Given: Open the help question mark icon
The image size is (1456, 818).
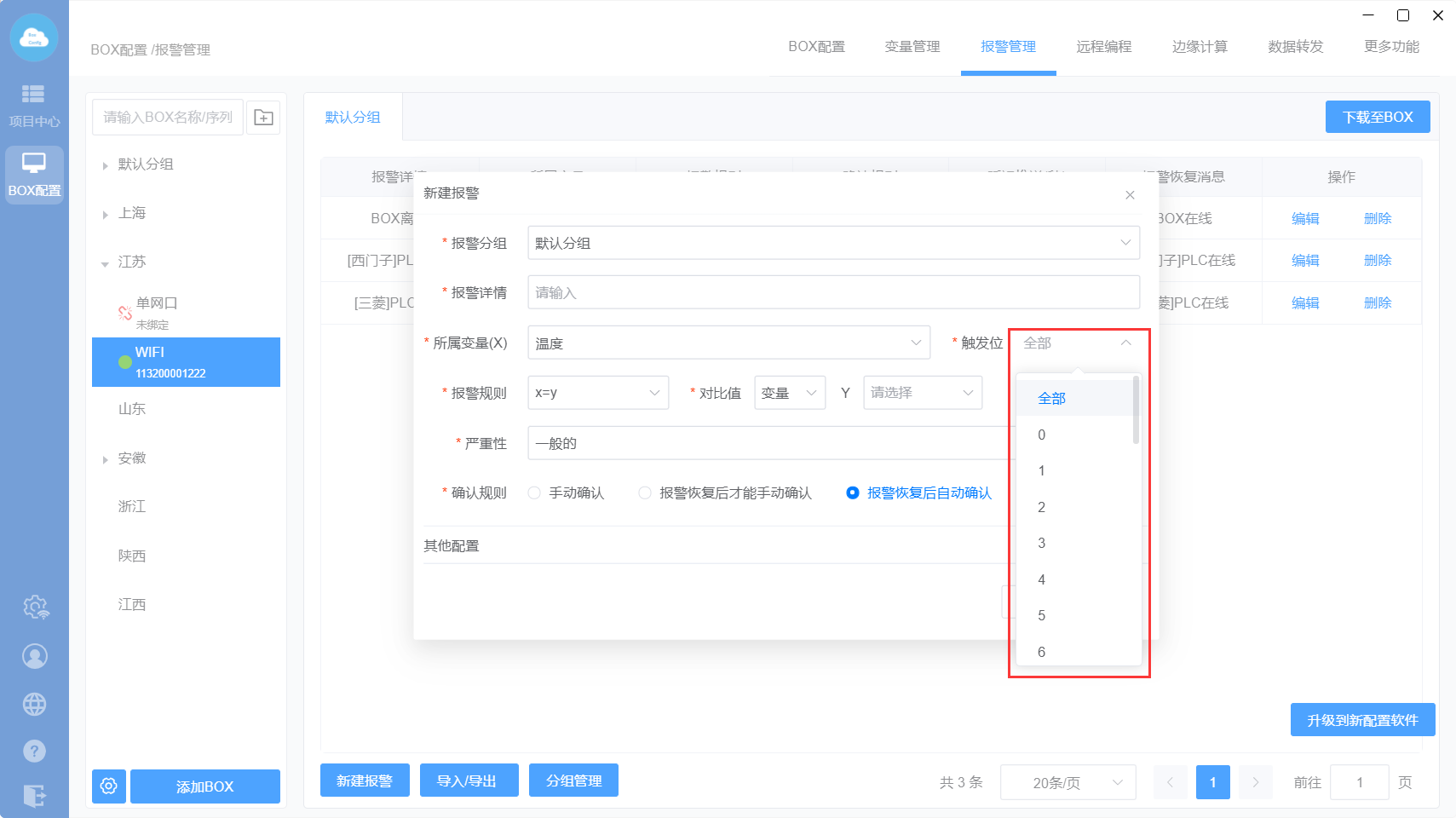Looking at the screenshot, I should pyautogui.click(x=35, y=751).
